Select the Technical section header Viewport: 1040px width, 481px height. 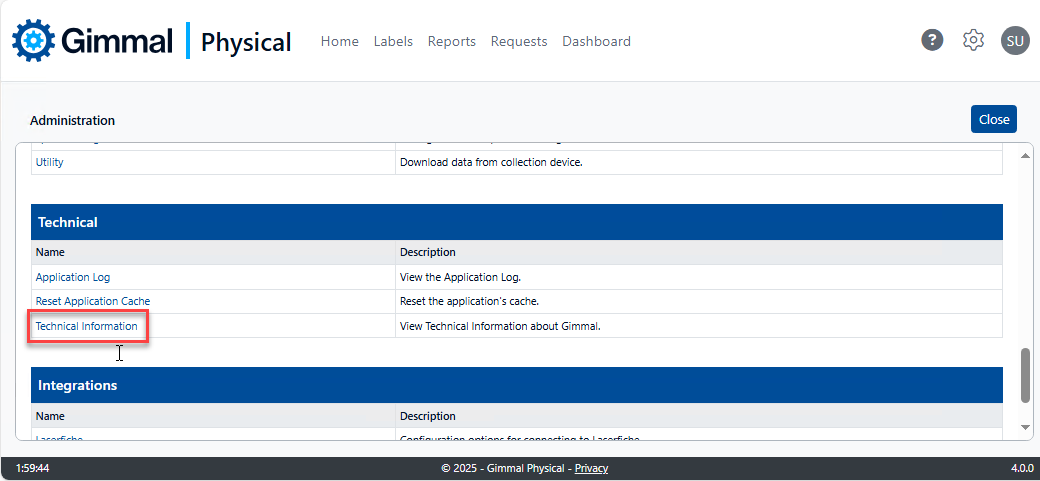coord(517,222)
